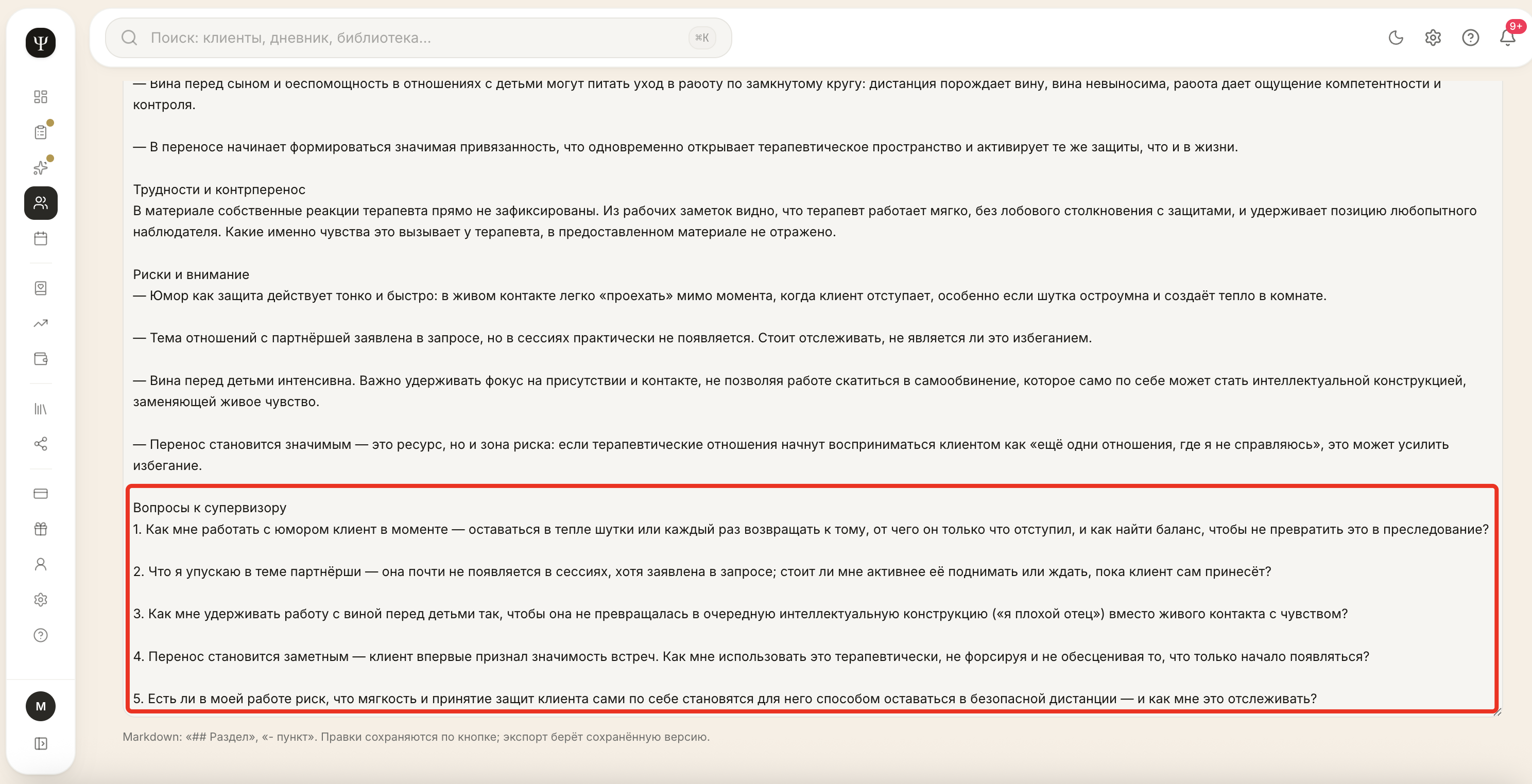Open the library books icon in sidebar

pos(41,409)
